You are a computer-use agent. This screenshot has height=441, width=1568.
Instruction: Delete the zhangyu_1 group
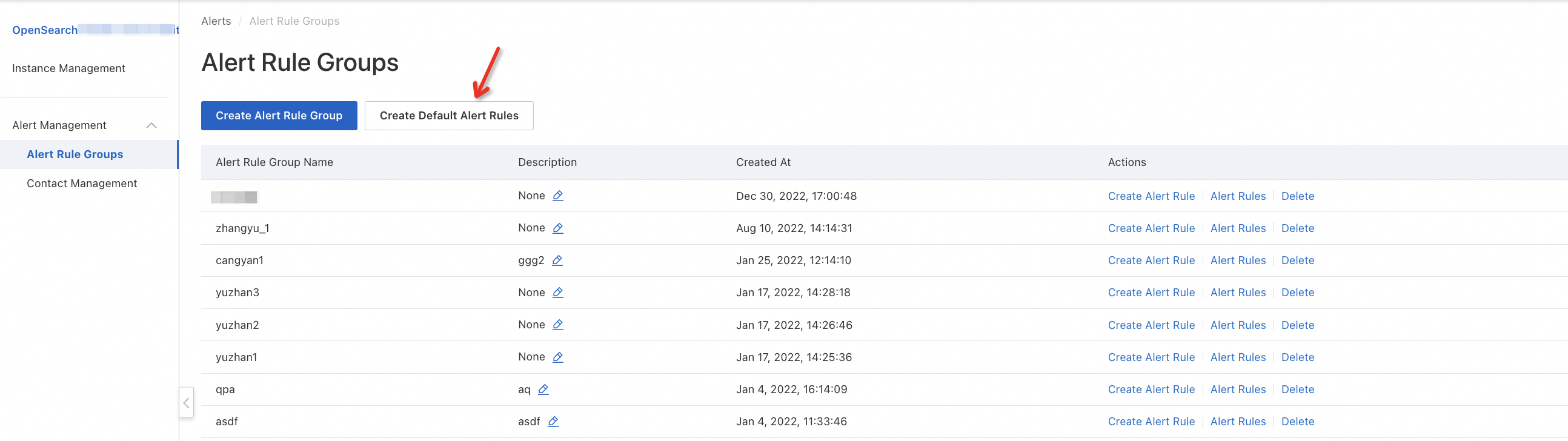[1297, 228]
